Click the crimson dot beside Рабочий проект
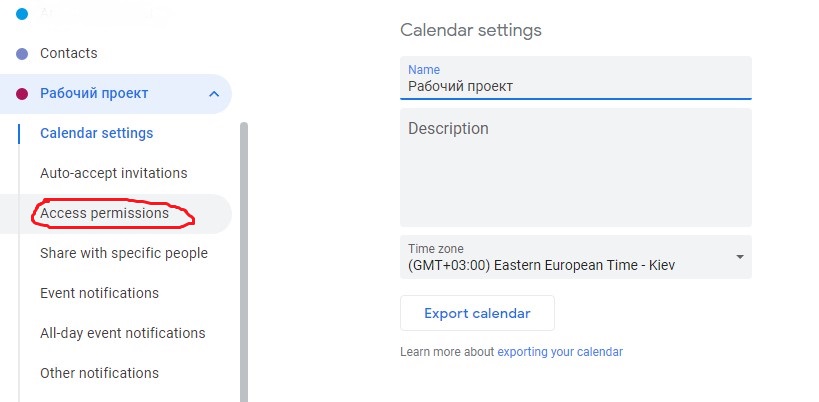The width and height of the screenshot is (819, 402). 22,94
